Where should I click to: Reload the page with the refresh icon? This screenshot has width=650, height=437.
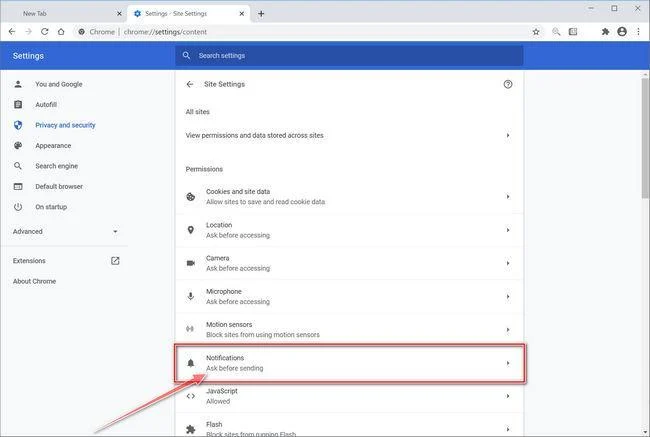[44, 32]
